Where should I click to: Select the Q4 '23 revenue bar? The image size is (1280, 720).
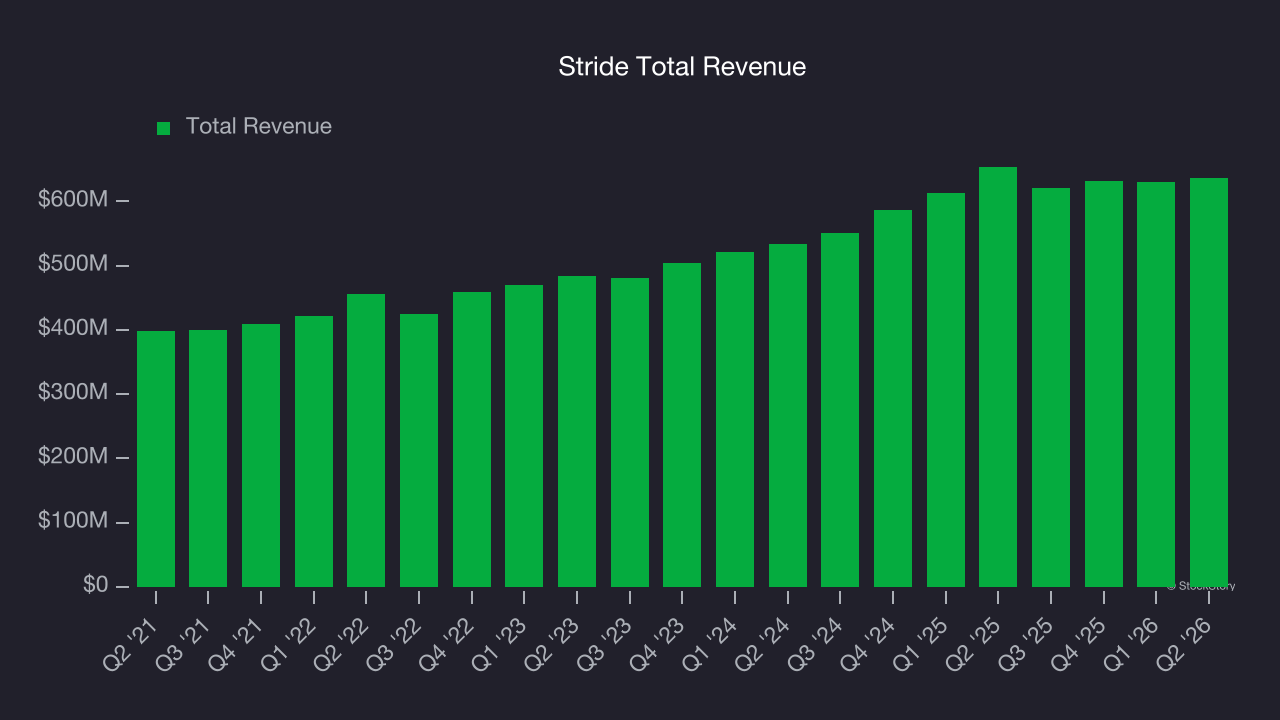point(682,425)
